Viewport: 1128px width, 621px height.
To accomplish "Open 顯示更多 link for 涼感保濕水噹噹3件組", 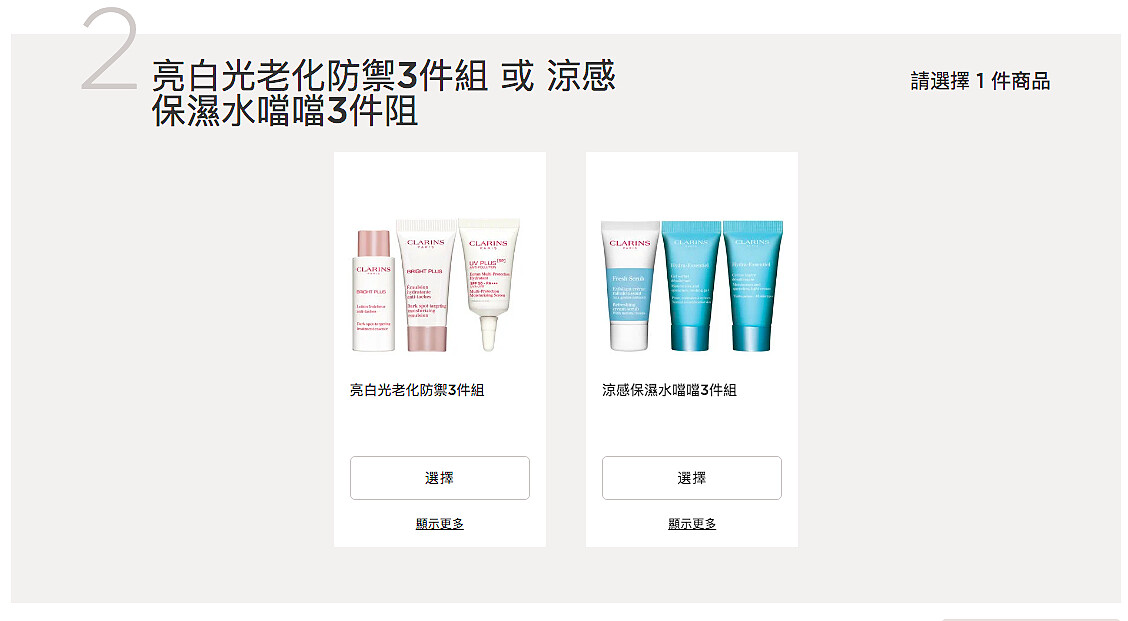I will pyautogui.click(x=691, y=524).
